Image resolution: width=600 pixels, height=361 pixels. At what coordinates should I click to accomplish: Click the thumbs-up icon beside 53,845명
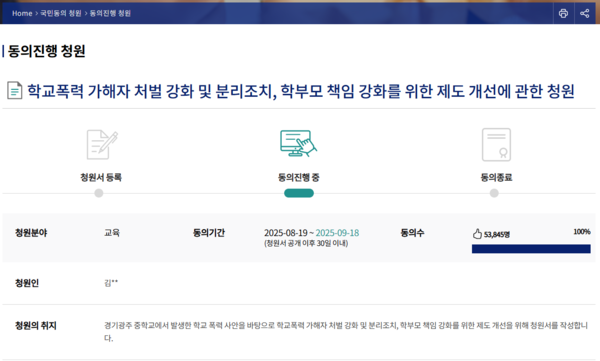tap(477, 234)
